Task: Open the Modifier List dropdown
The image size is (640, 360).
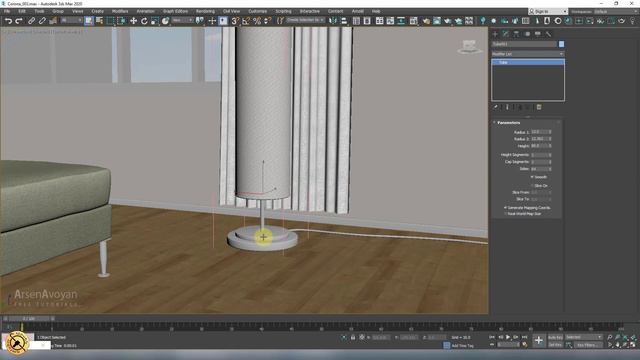Action: (528, 54)
